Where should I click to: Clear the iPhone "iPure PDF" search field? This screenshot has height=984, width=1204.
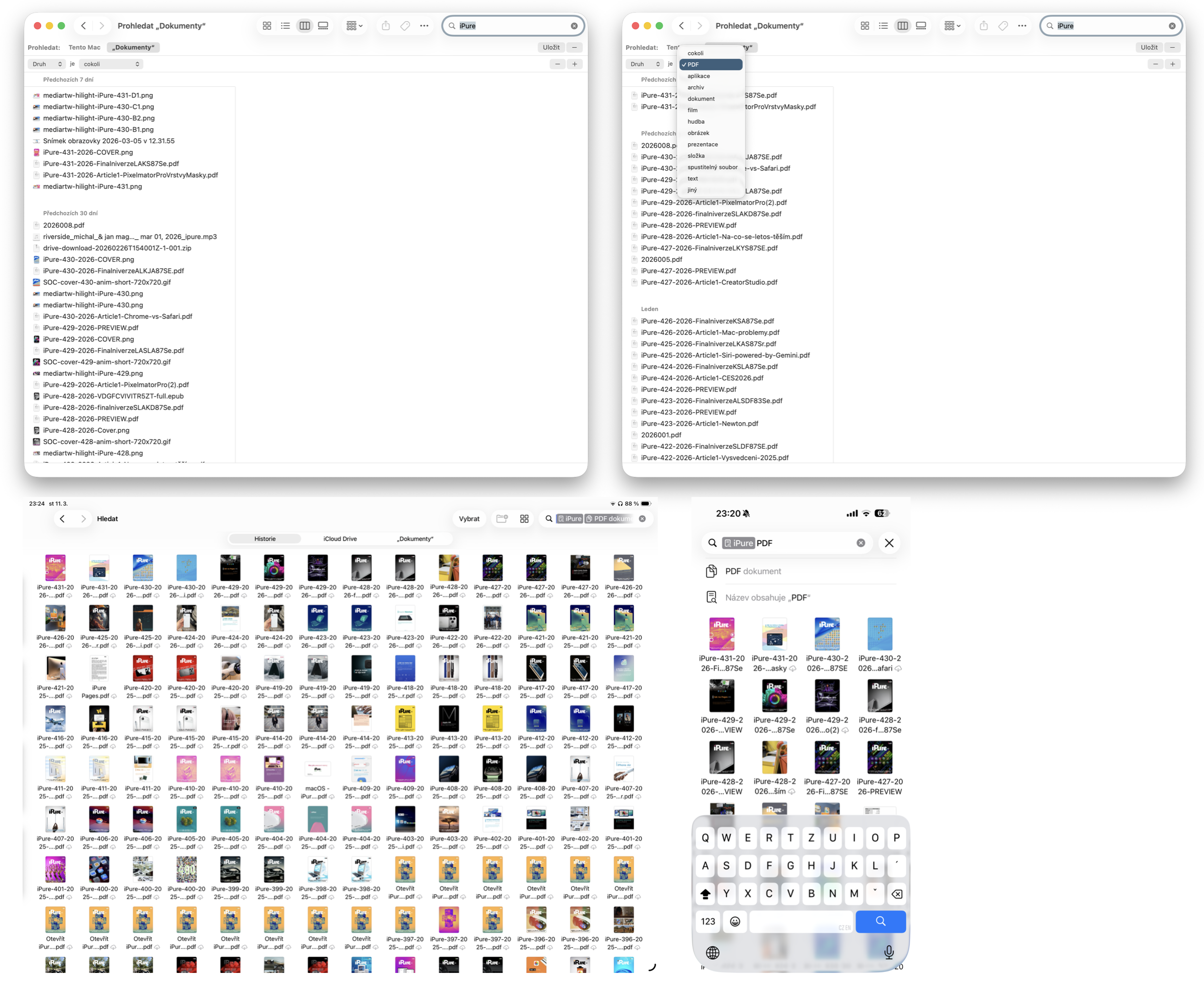(x=860, y=543)
